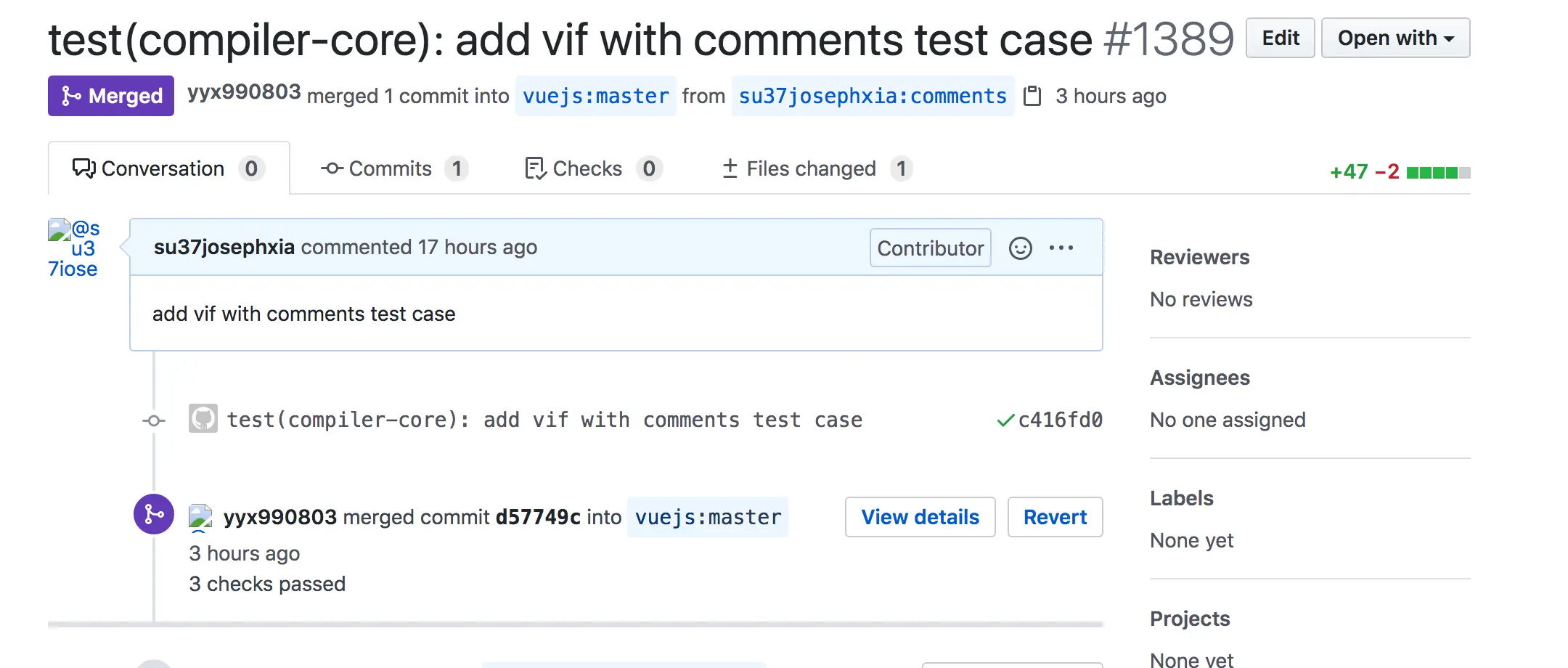This screenshot has height=668, width=1568.
Task: Click the Edit title button
Action: pos(1280,38)
